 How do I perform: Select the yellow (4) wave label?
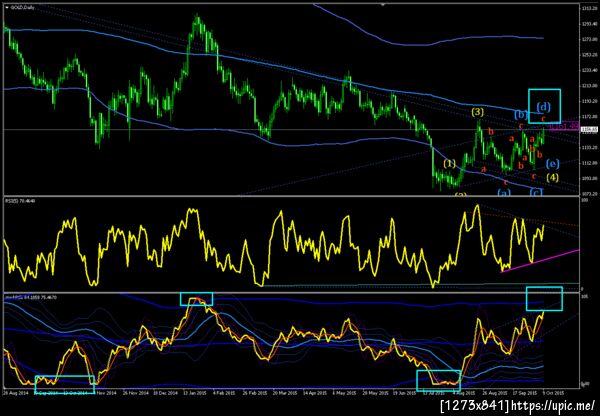coord(553,177)
